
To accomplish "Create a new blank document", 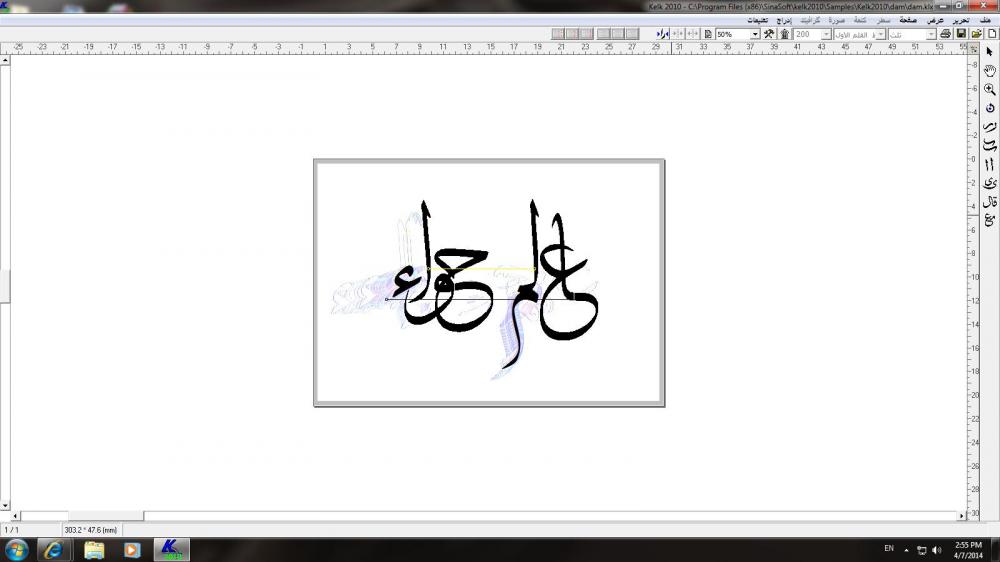I will pyautogui.click(x=991, y=34).
